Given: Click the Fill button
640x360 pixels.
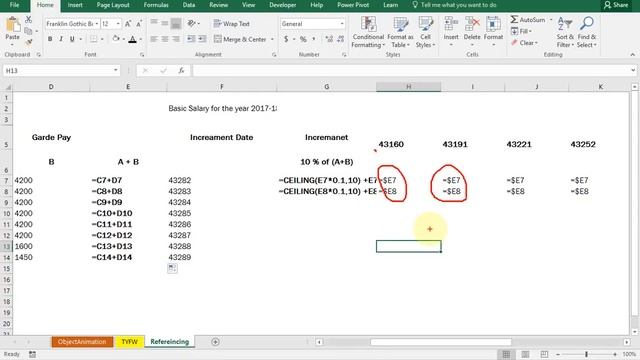Looking at the screenshot, I should (x=521, y=31).
